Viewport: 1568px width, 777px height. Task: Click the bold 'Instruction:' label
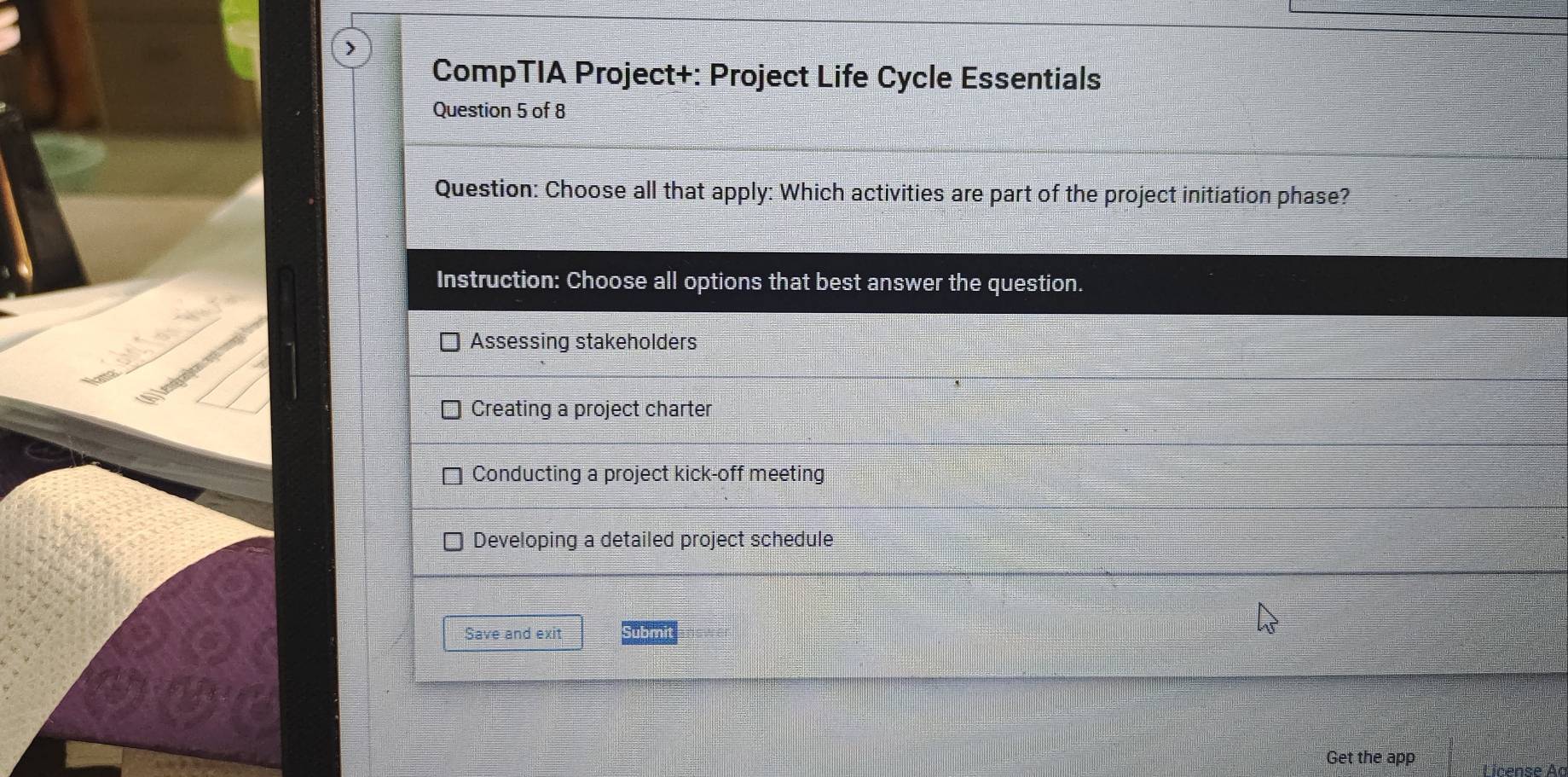pos(497,280)
